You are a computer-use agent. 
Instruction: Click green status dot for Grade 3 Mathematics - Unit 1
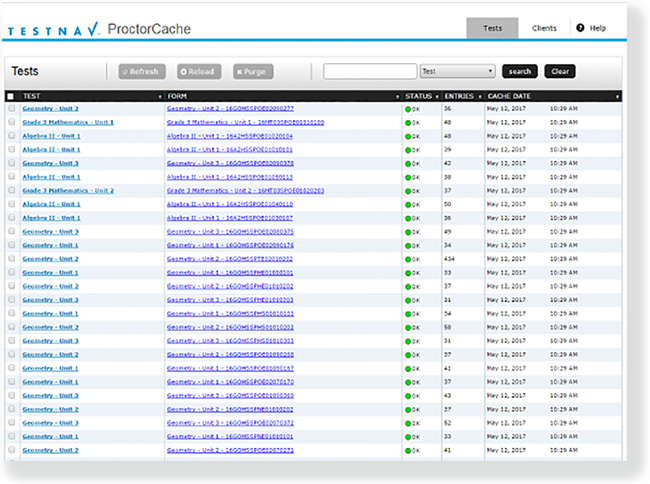coord(408,122)
